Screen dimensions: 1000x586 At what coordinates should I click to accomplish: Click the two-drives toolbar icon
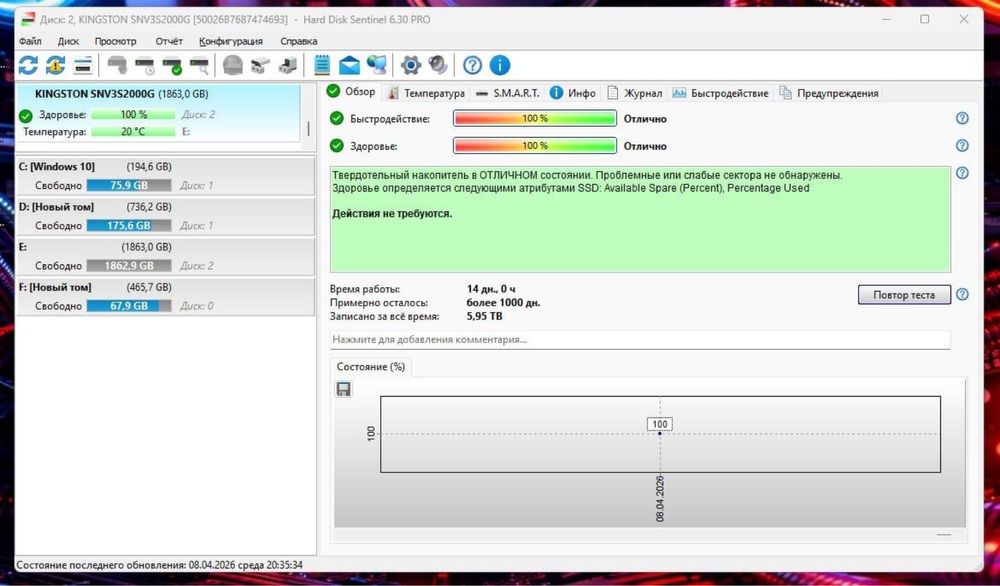point(260,65)
